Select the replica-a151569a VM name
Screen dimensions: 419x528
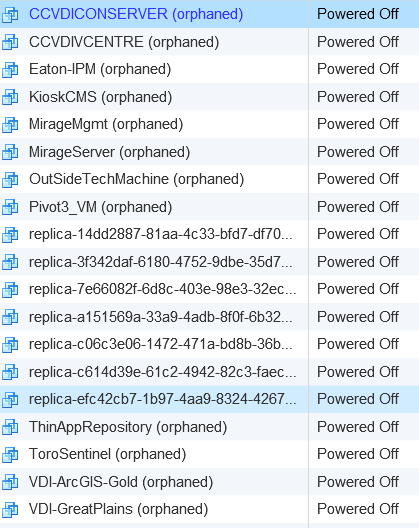pos(161,317)
